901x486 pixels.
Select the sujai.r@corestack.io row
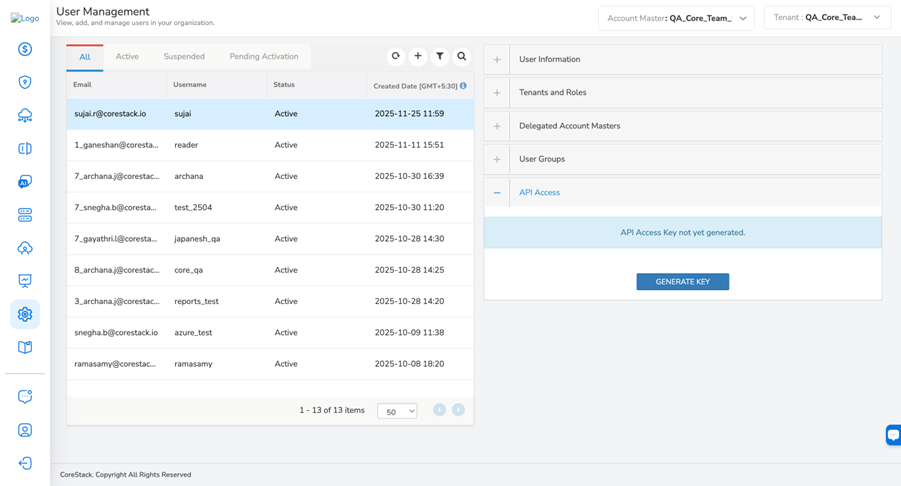[x=270, y=114]
